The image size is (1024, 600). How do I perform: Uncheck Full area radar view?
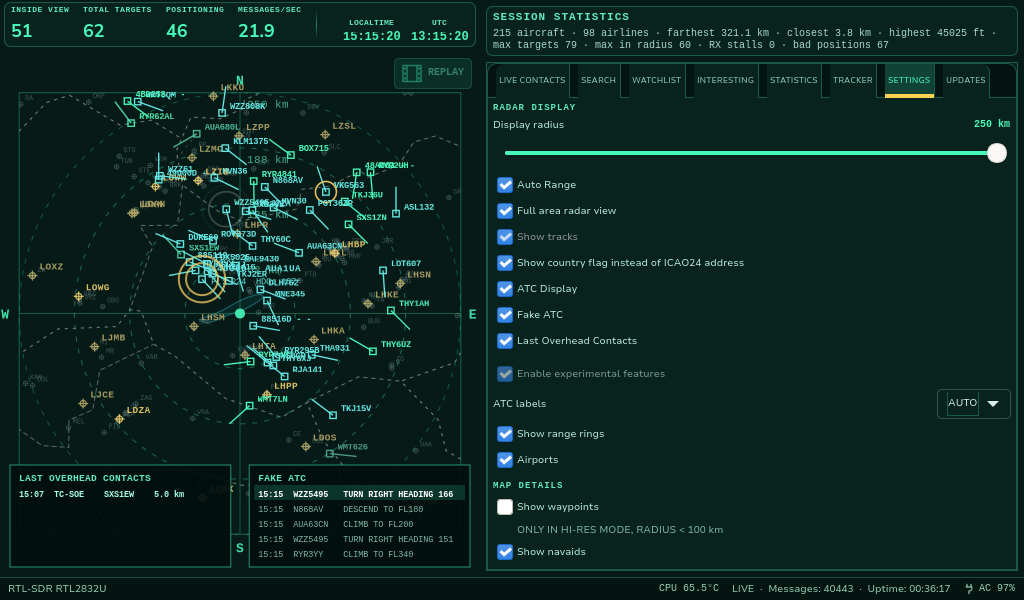pyautogui.click(x=505, y=211)
